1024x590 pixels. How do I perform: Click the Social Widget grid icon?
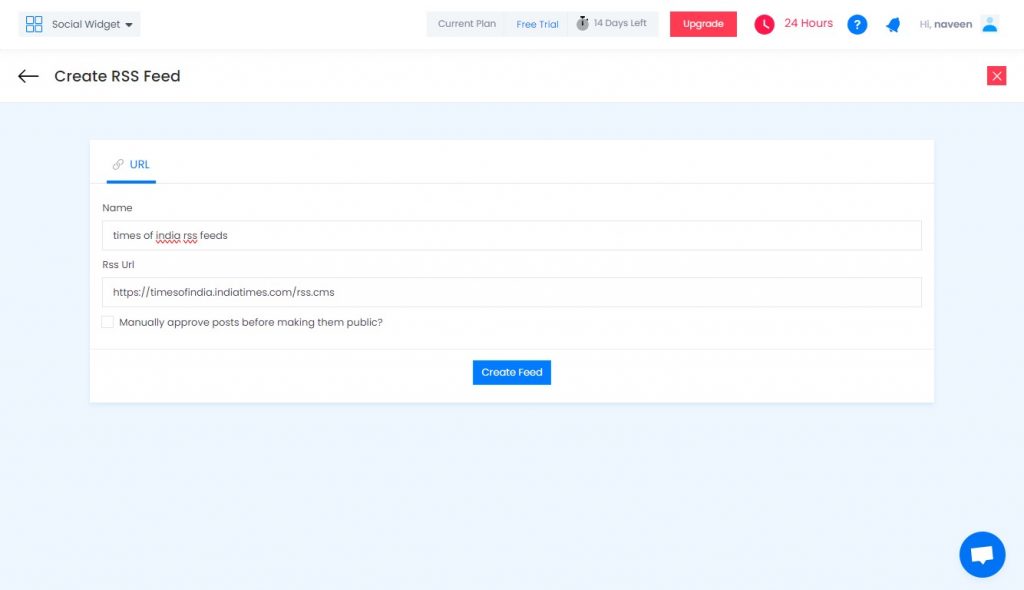click(34, 24)
